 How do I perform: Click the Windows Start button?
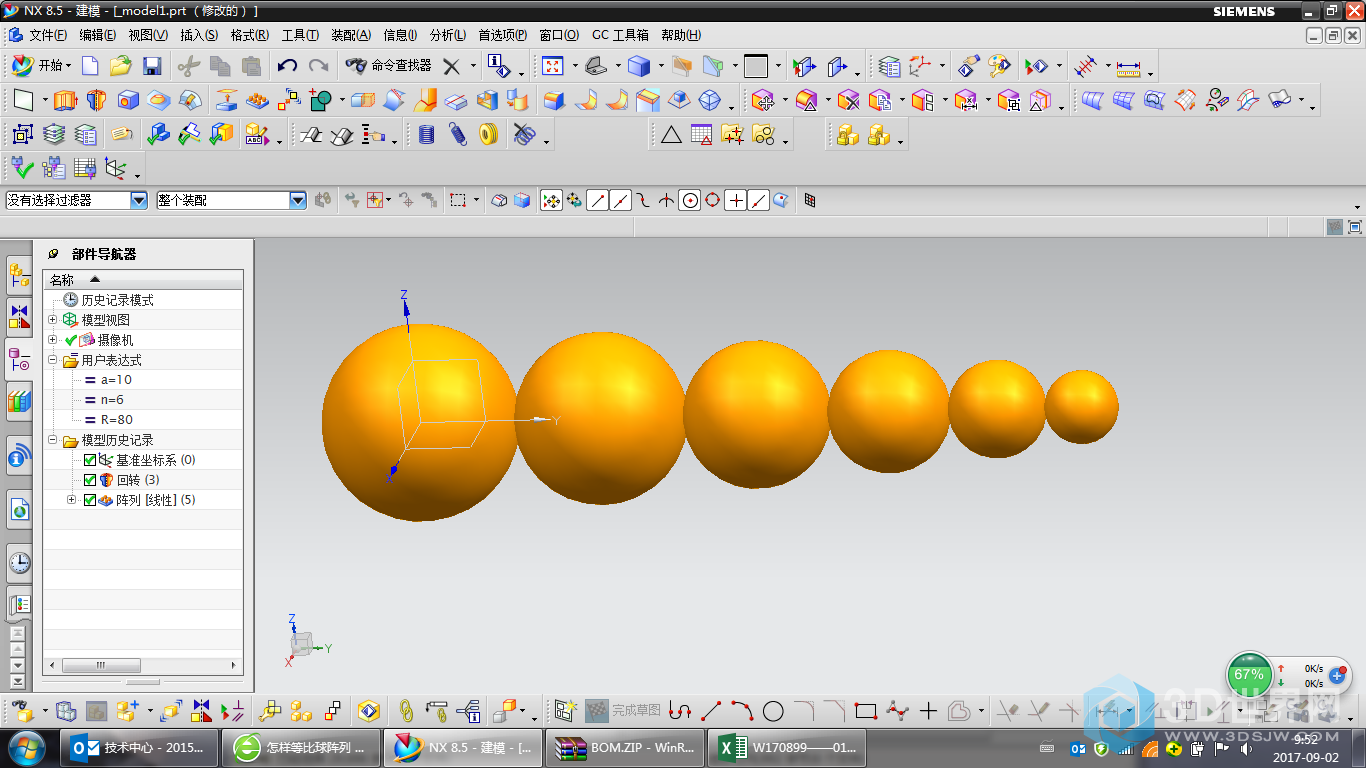coord(27,747)
